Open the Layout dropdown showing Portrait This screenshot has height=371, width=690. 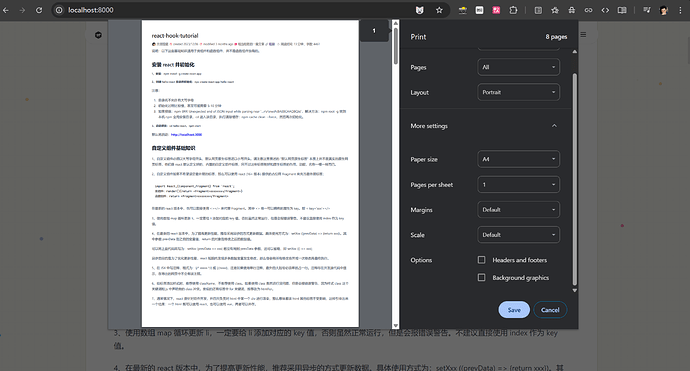[x=518, y=92]
